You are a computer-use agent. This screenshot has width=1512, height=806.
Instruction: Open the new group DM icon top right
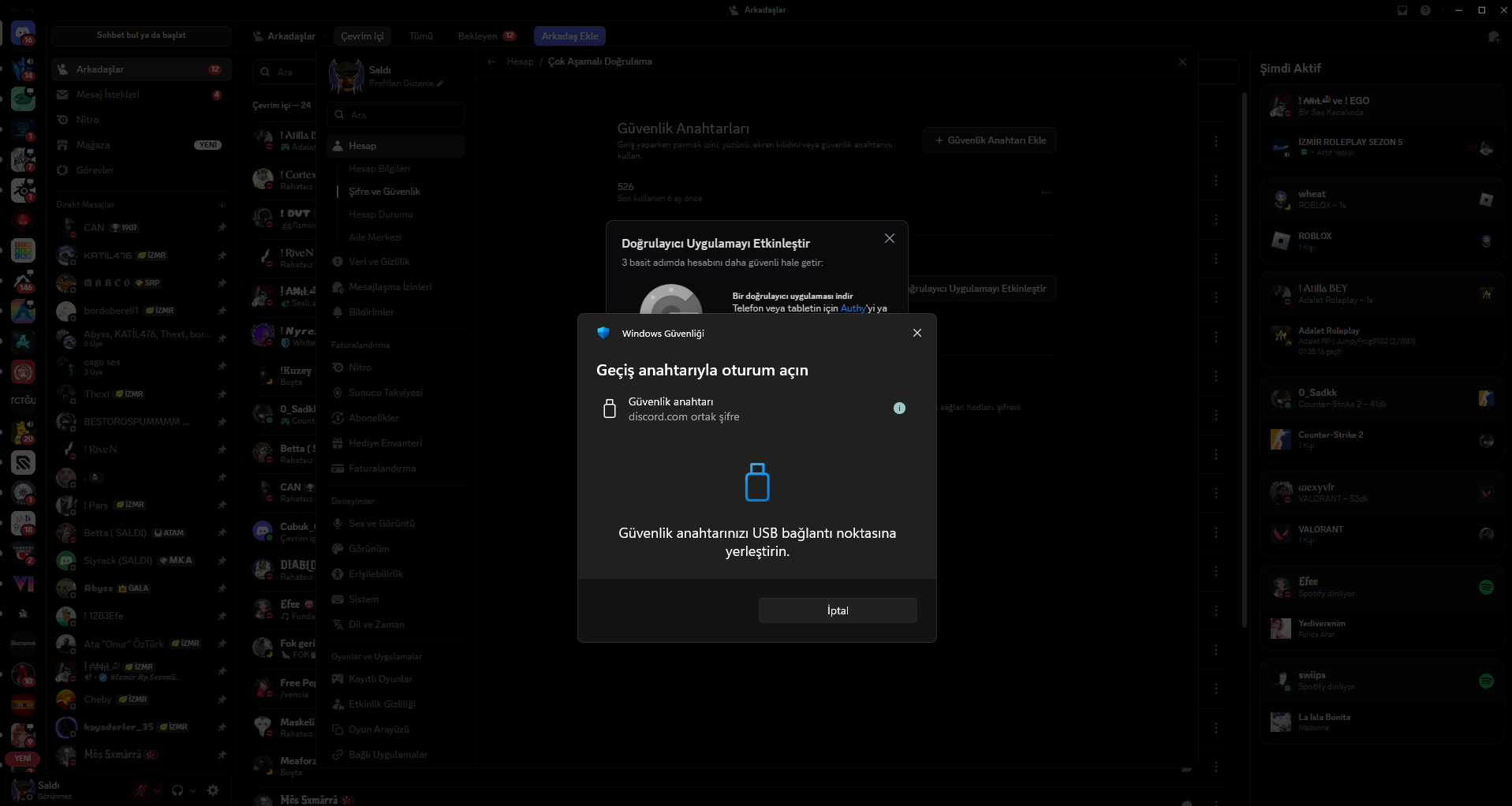tap(1493, 36)
